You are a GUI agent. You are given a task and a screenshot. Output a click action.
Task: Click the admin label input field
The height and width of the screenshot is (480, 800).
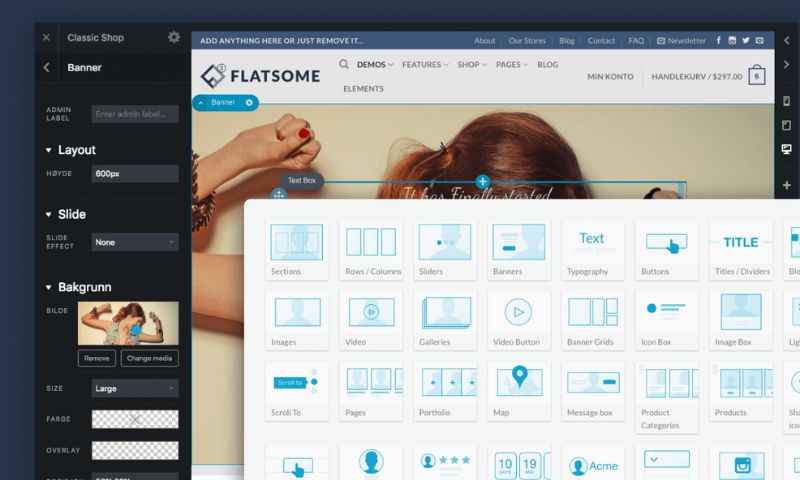coord(134,114)
